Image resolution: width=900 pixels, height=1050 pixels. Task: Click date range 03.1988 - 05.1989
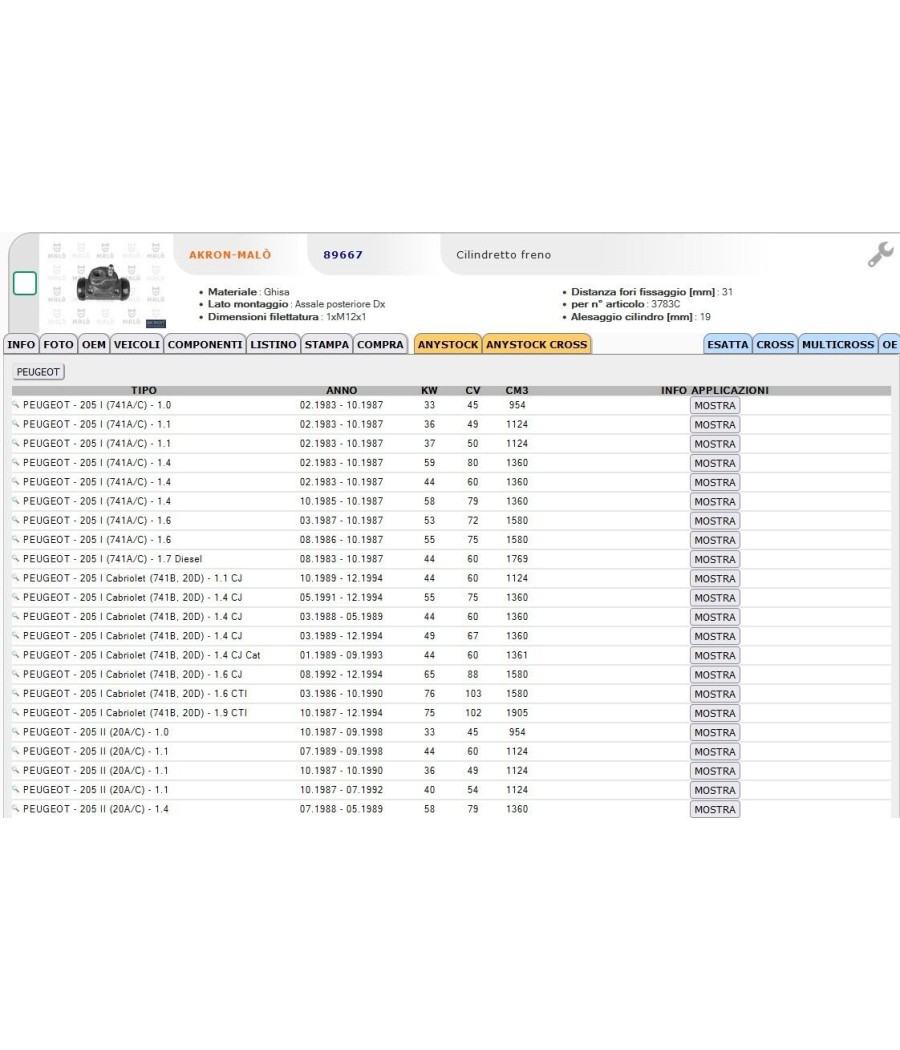[x=342, y=617]
